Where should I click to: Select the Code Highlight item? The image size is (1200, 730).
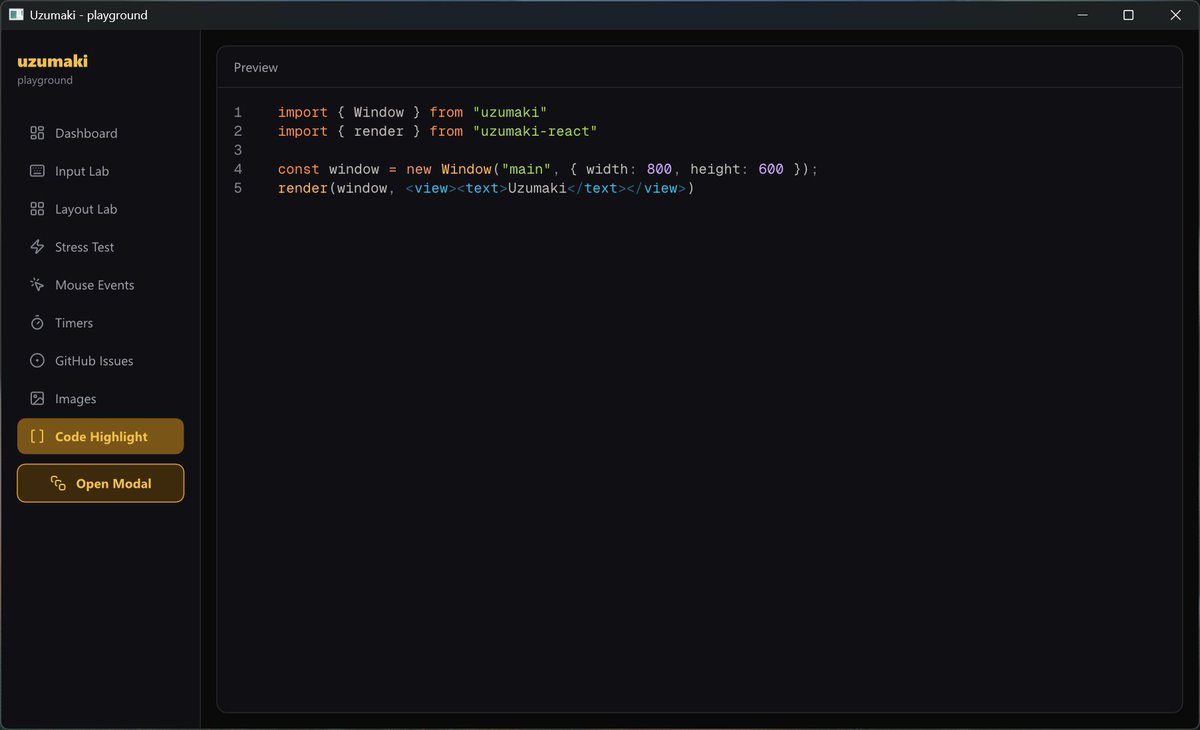[100, 437]
